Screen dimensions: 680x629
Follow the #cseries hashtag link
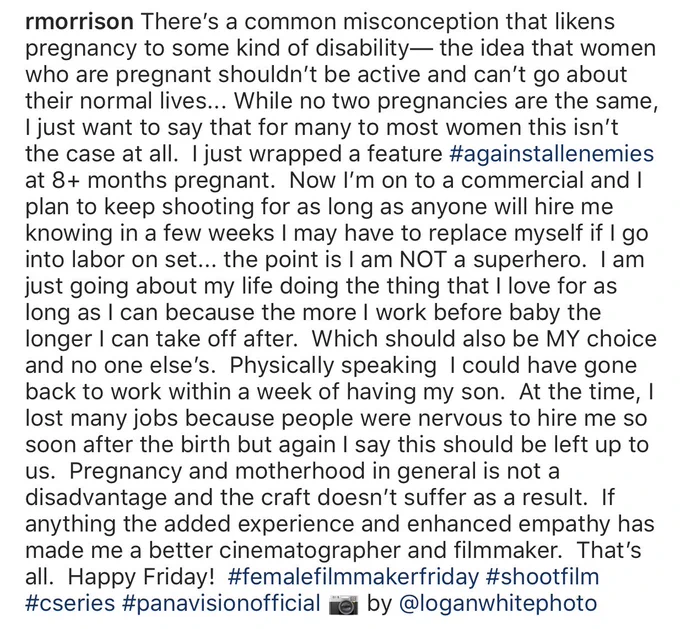(x=70, y=603)
